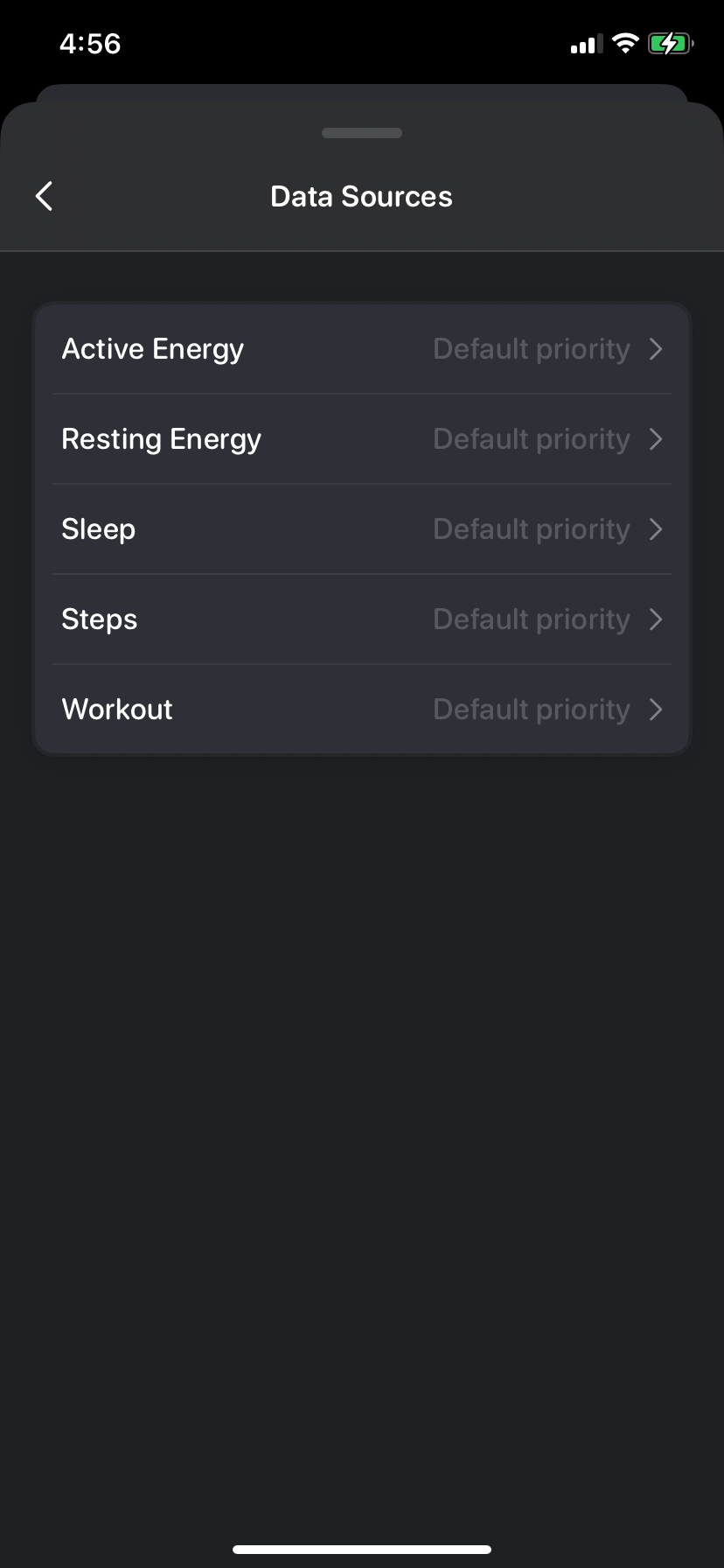
Task: Expand Sleep via its right chevron
Action: click(x=657, y=529)
